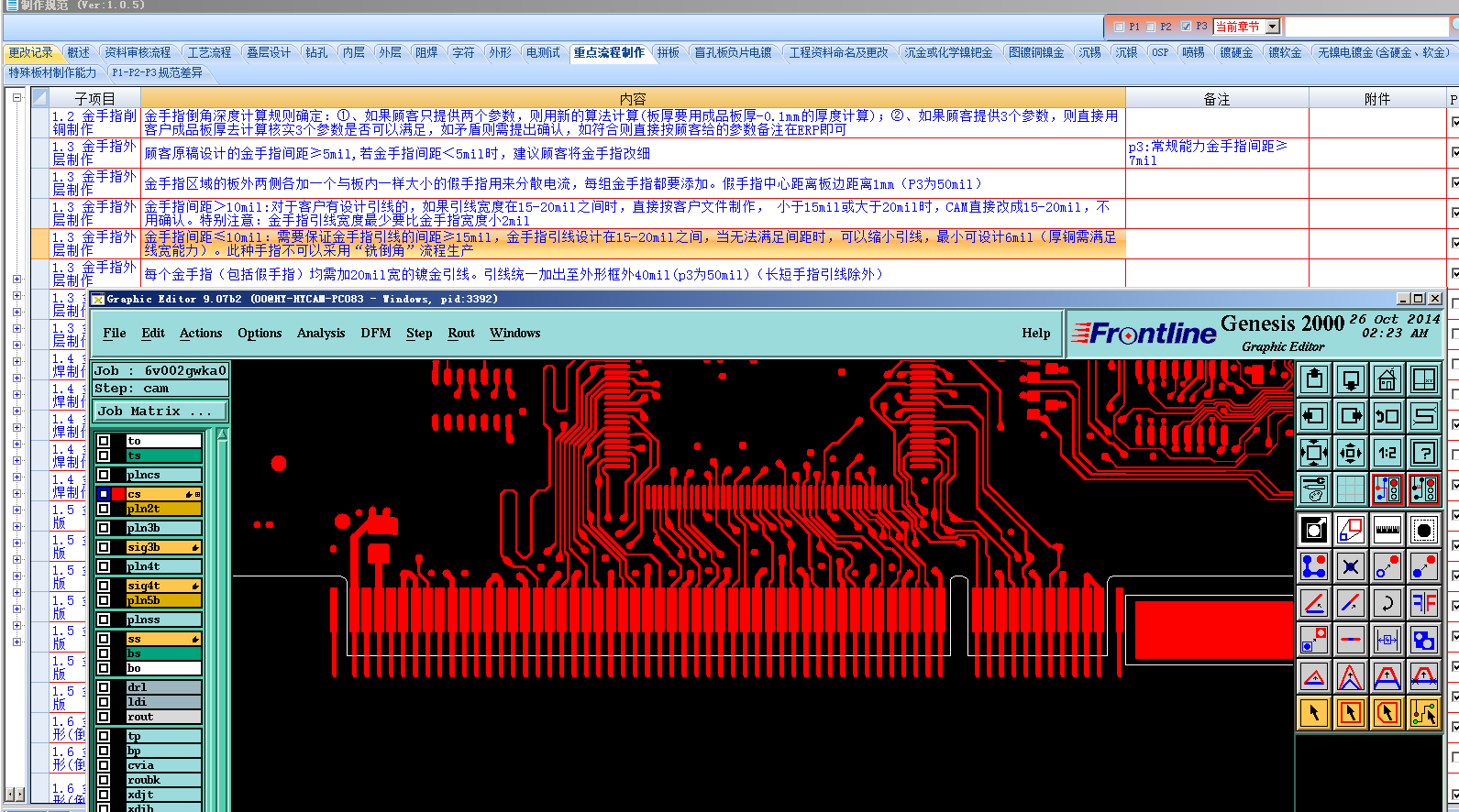Open the P1-P2-P3规范差异 tab
The height and width of the screenshot is (812, 1459).
pos(157,72)
